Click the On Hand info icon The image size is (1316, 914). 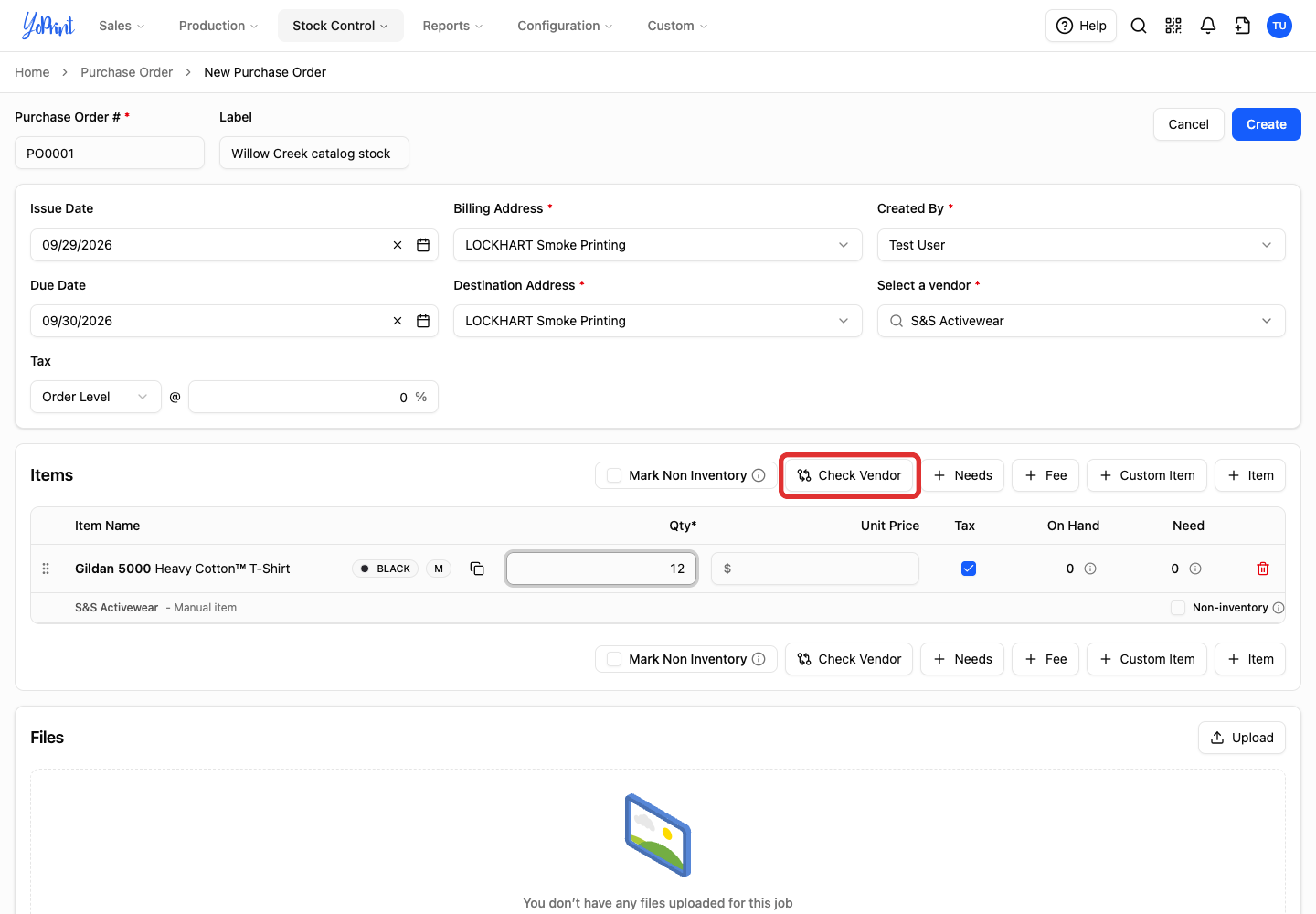point(1090,569)
